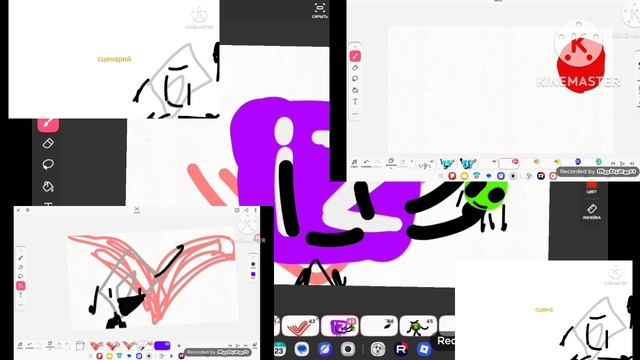640x360 pixels.
Task: Open the Цвет color option on the right panel
Action: pyautogui.click(x=591, y=188)
